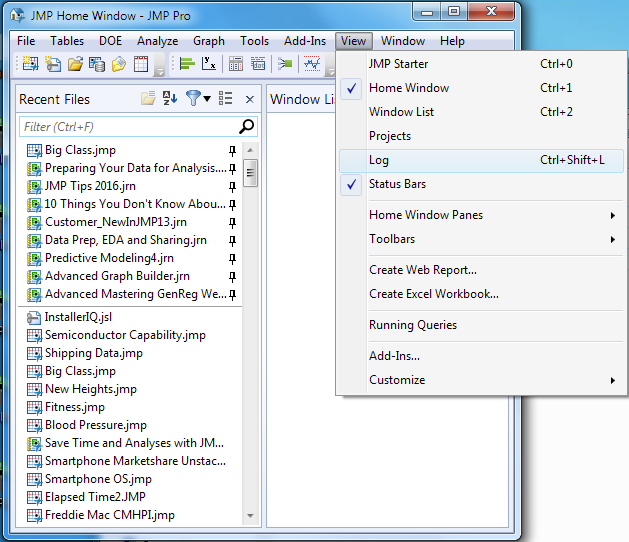Toggle the checked Home Window menu item

click(481, 88)
